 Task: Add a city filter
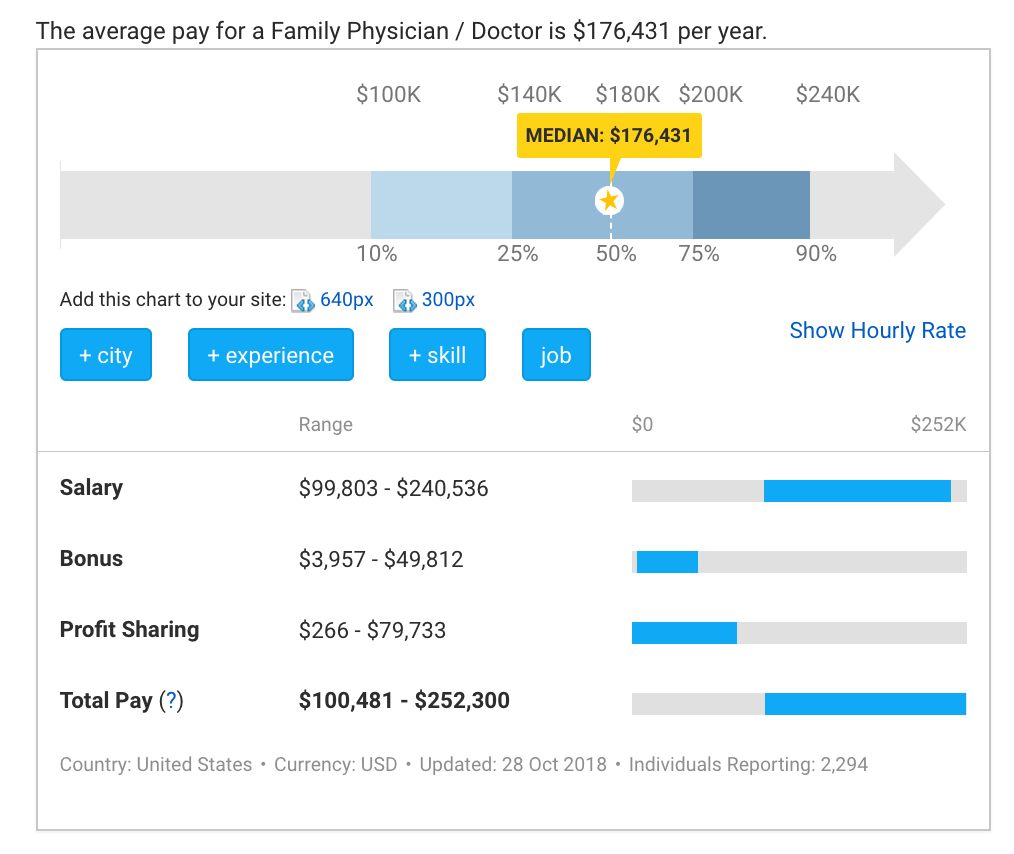pyautogui.click(x=106, y=355)
